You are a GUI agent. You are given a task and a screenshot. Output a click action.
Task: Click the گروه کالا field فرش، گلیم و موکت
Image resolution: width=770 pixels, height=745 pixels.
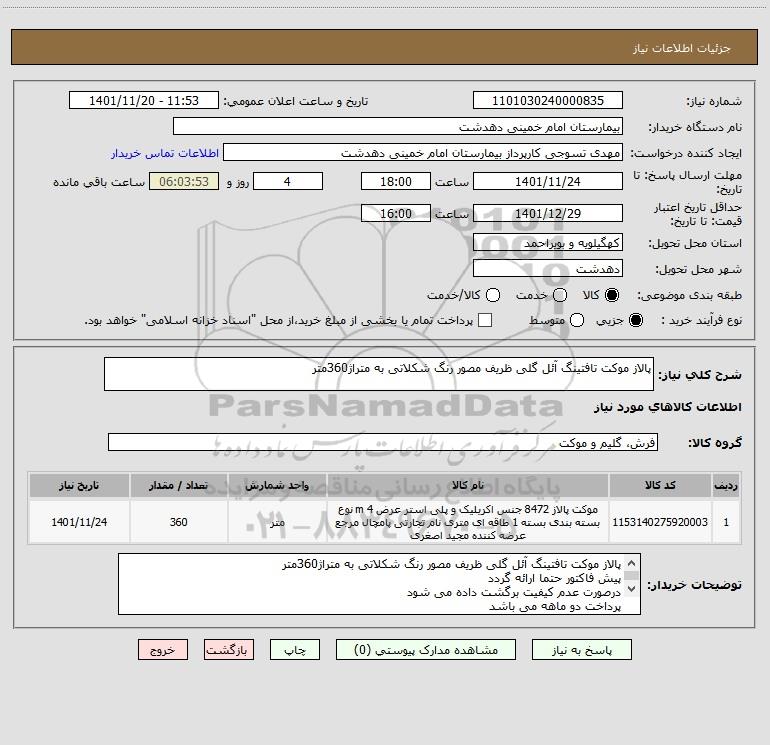coord(383,442)
